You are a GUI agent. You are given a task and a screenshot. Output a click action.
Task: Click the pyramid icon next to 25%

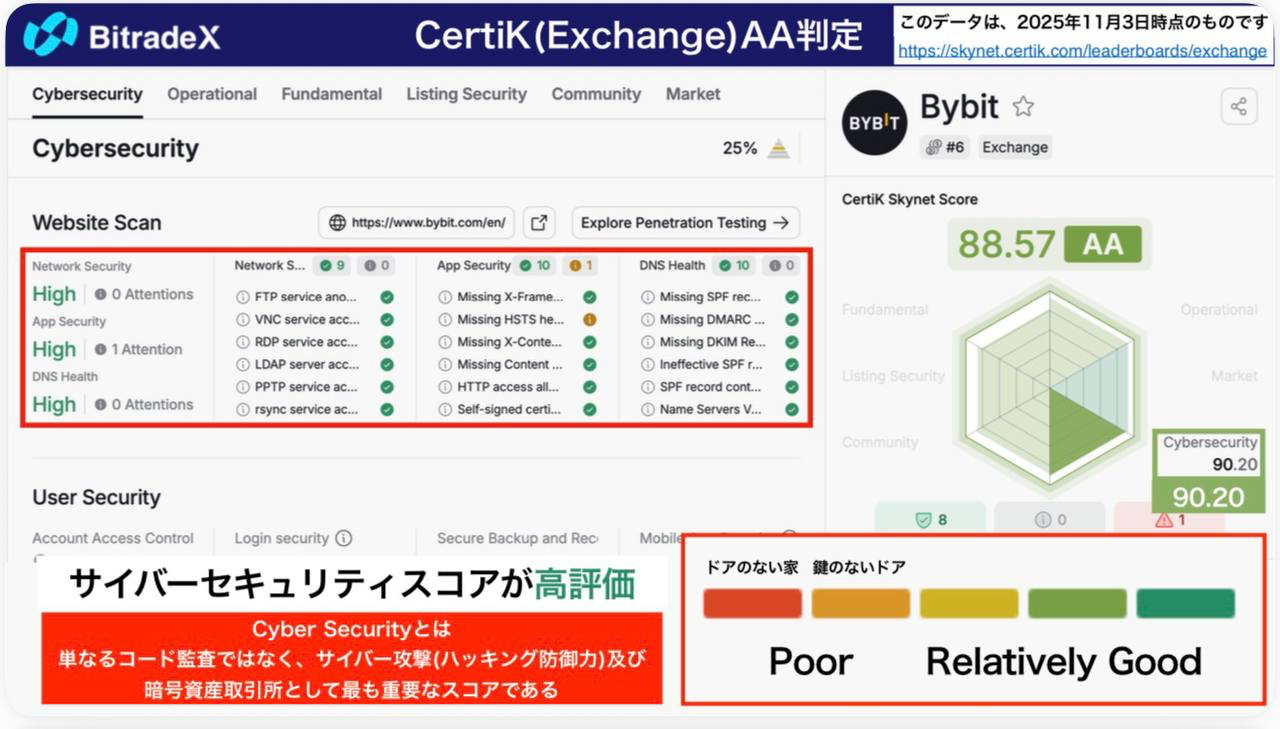(779, 149)
